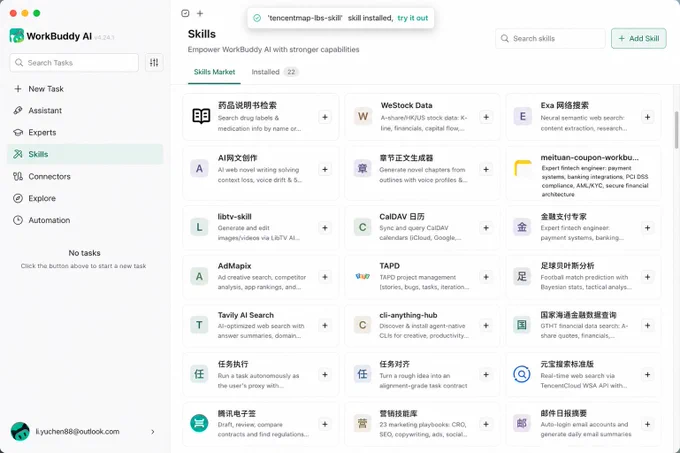Click the checkbox task icon at top
The image size is (680, 453).
coord(185,13)
